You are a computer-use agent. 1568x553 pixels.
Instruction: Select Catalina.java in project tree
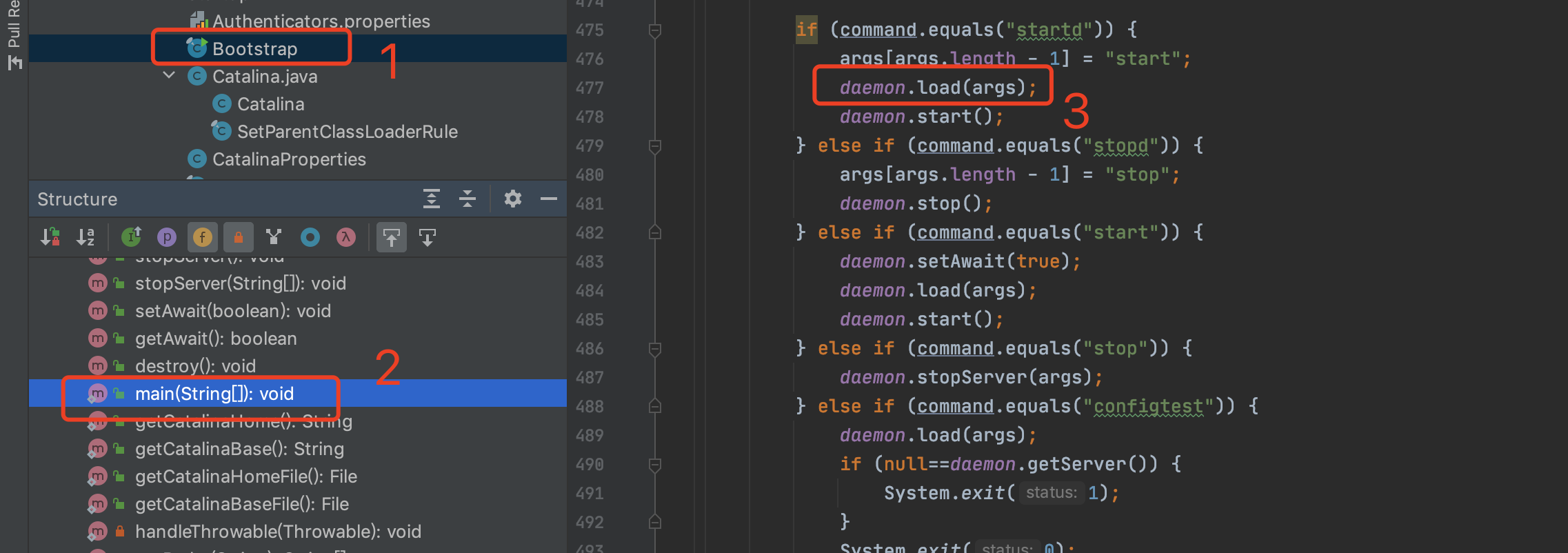pyautogui.click(x=265, y=77)
